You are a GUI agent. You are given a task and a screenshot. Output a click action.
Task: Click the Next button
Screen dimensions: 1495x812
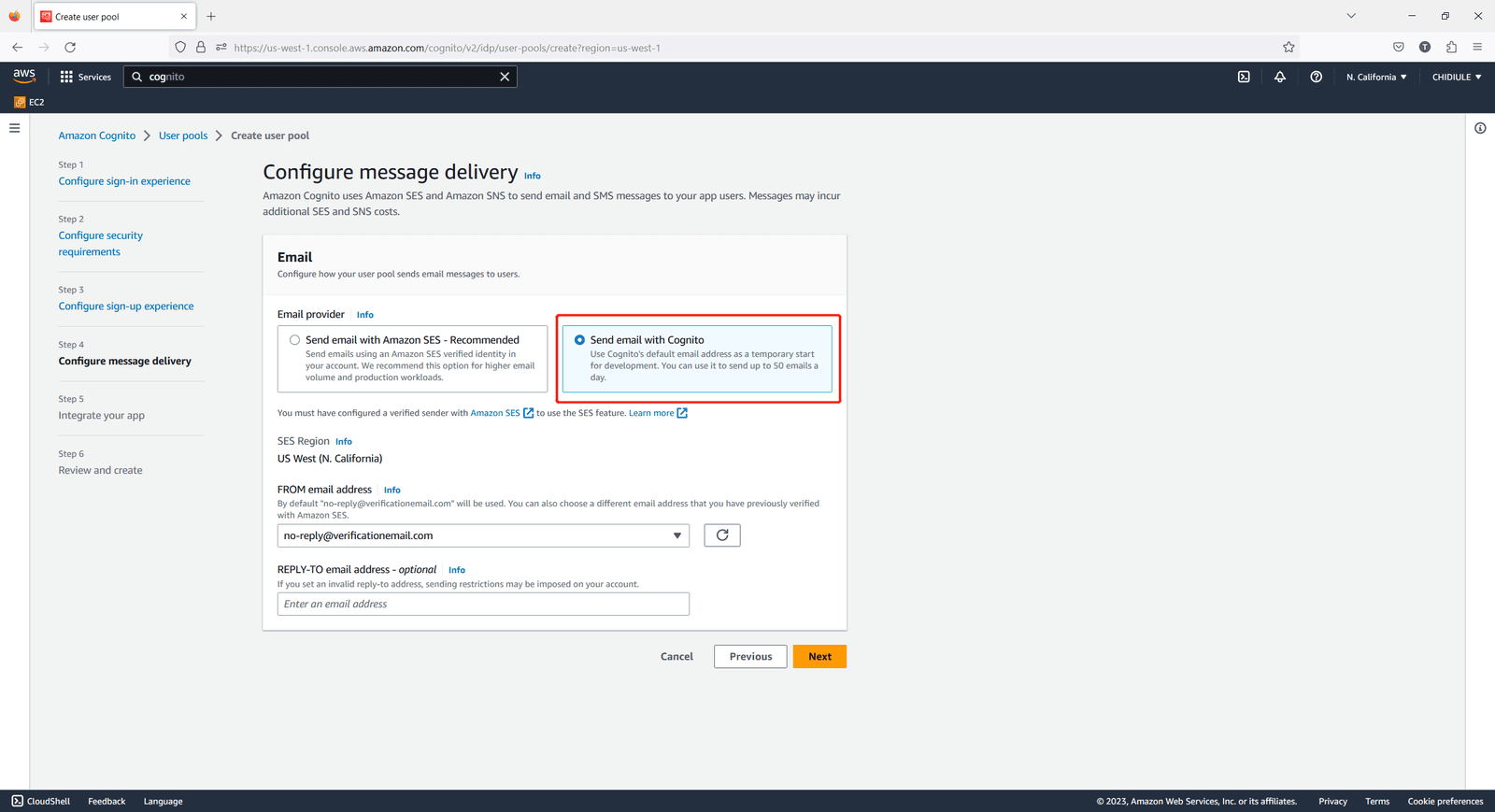point(819,657)
